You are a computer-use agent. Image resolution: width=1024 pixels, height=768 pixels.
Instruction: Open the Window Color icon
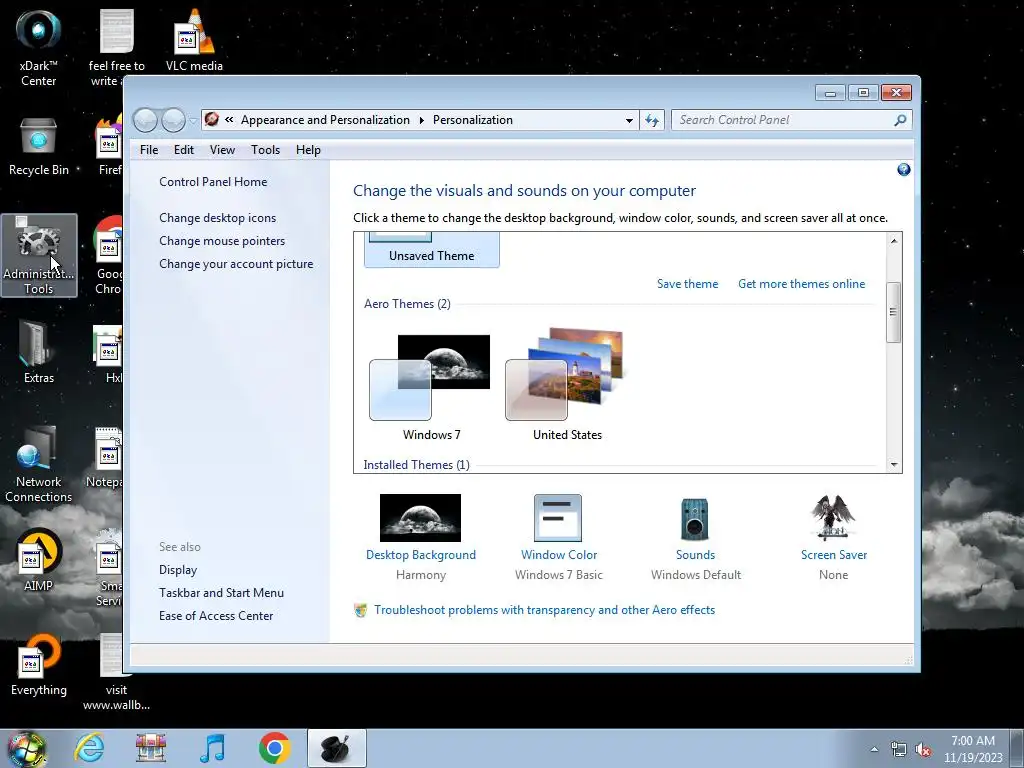pos(558,517)
